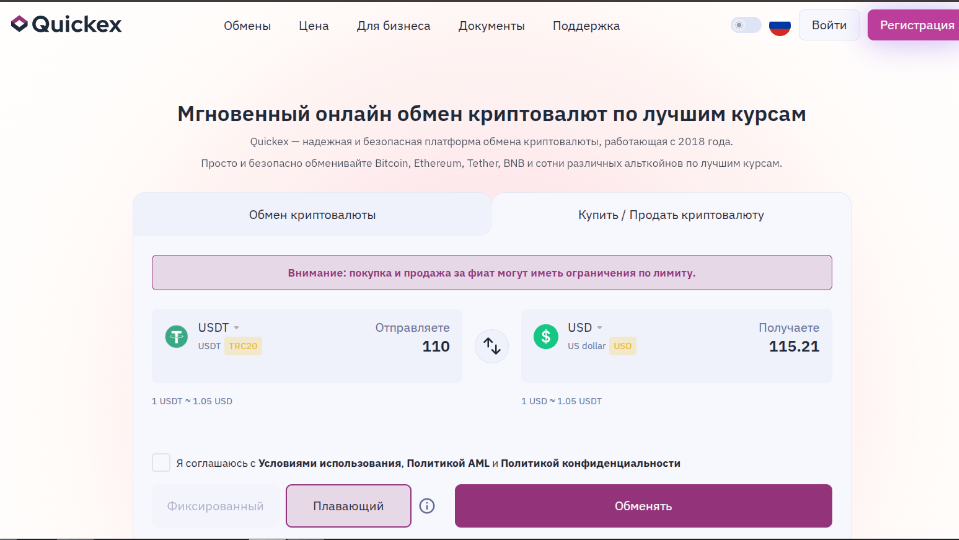Open language selector with the Russian flag
Image resolution: width=959 pixels, height=540 pixels.
pyautogui.click(x=780, y=26)
